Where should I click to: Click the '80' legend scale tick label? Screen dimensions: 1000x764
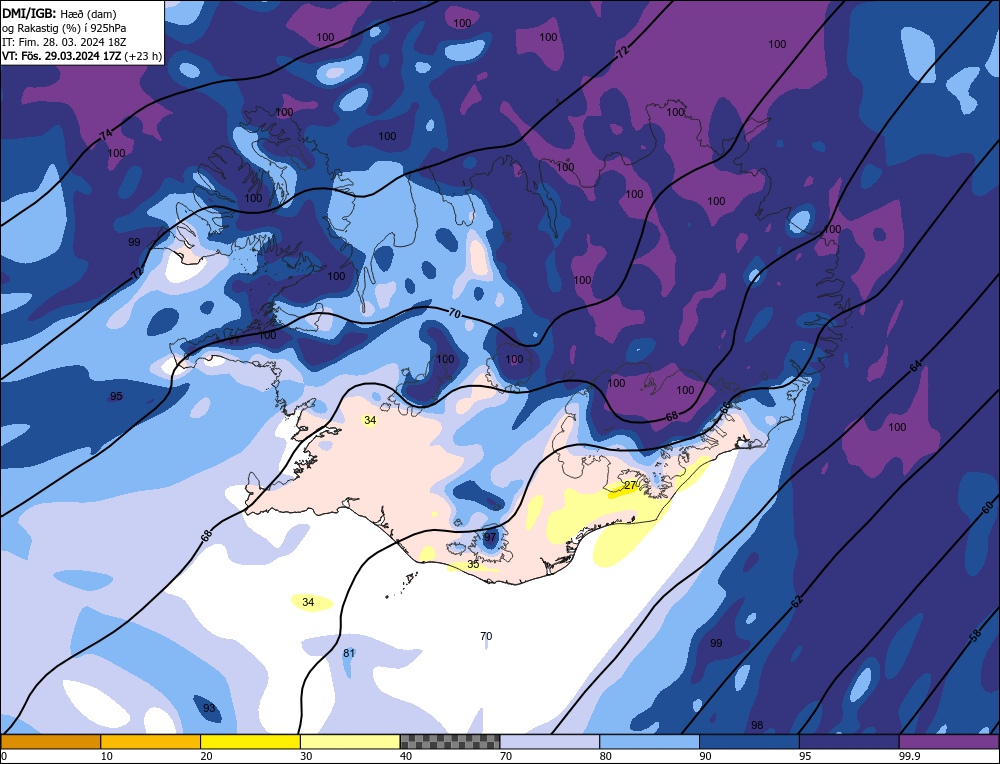(606, 756)
